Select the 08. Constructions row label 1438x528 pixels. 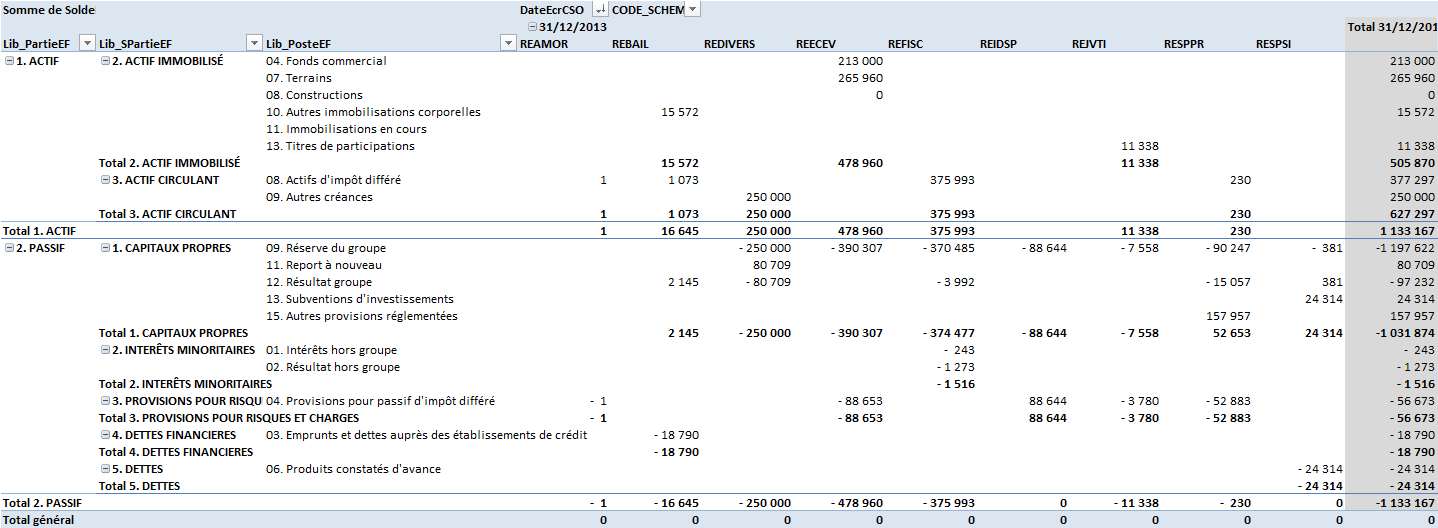pyautogui.click(x=314, y=95)
